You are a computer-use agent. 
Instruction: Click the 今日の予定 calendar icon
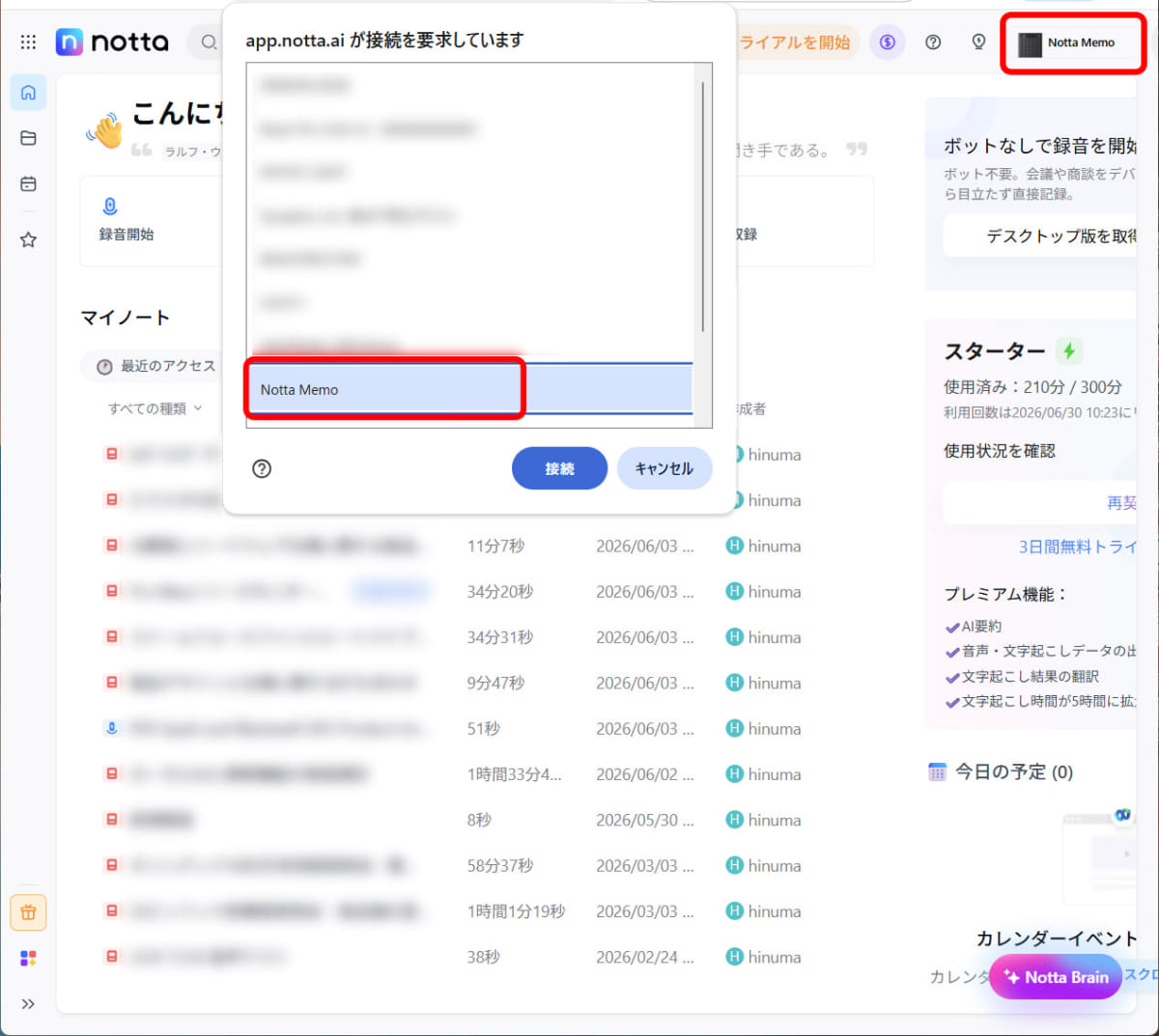(x=937, y=771)
